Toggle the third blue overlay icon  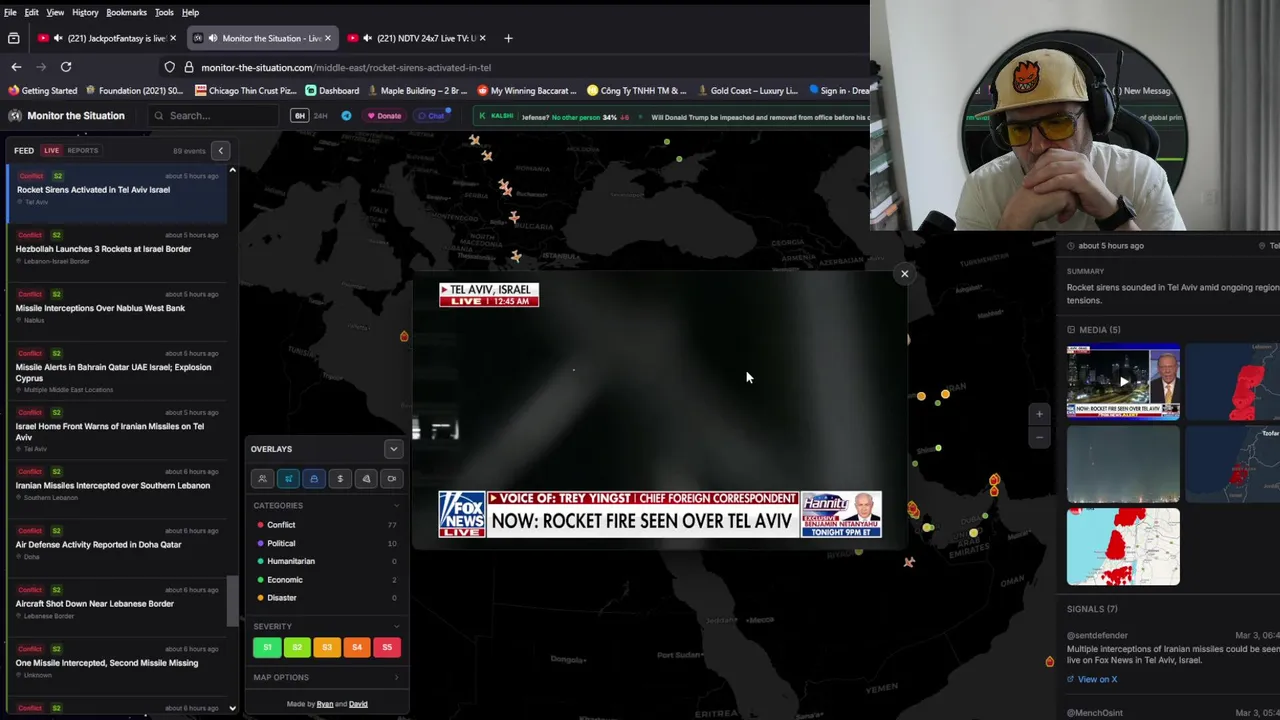pos(314,478)
